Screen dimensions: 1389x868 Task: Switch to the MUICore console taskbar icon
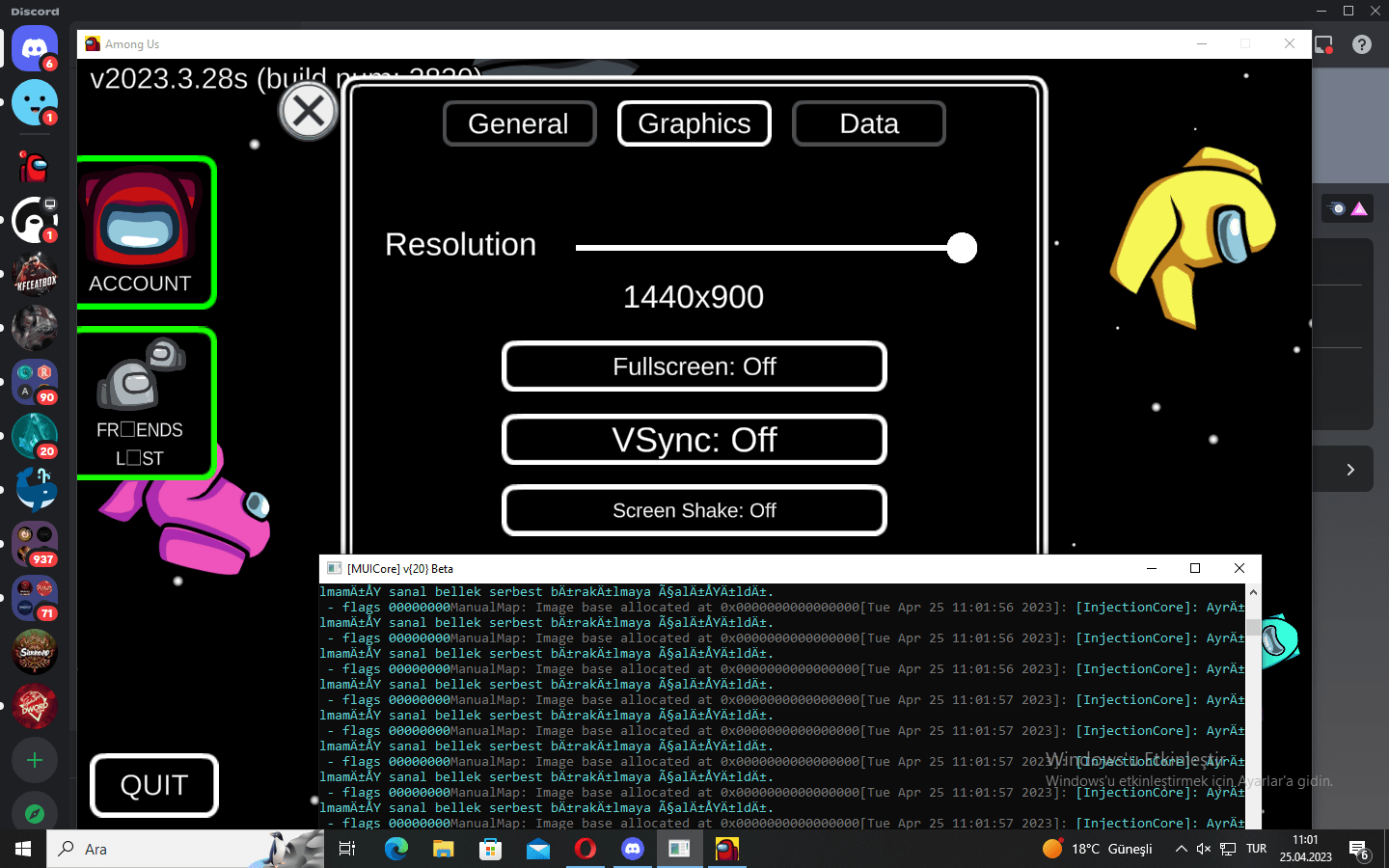[x=680, y=849]
